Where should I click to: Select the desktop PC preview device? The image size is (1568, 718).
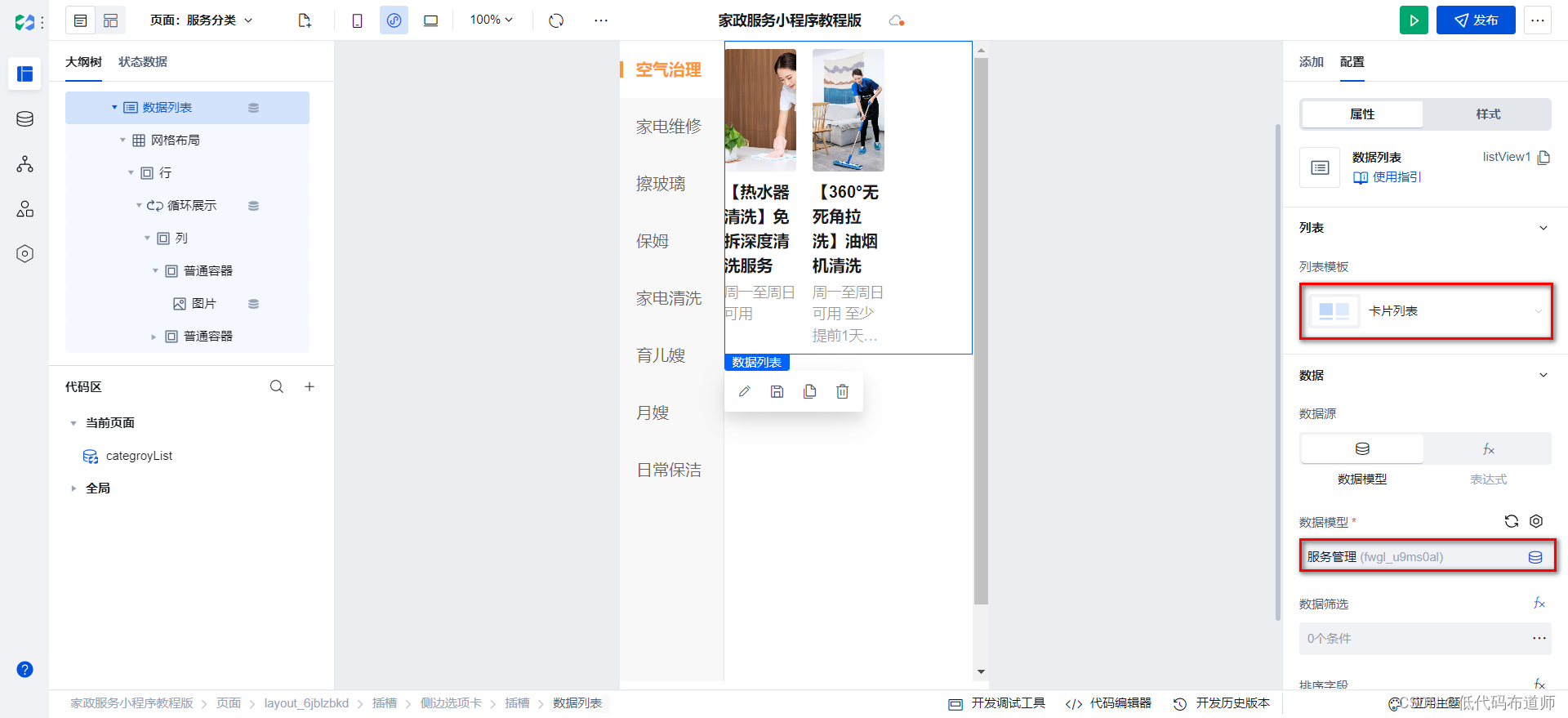(x=430, y=20)
